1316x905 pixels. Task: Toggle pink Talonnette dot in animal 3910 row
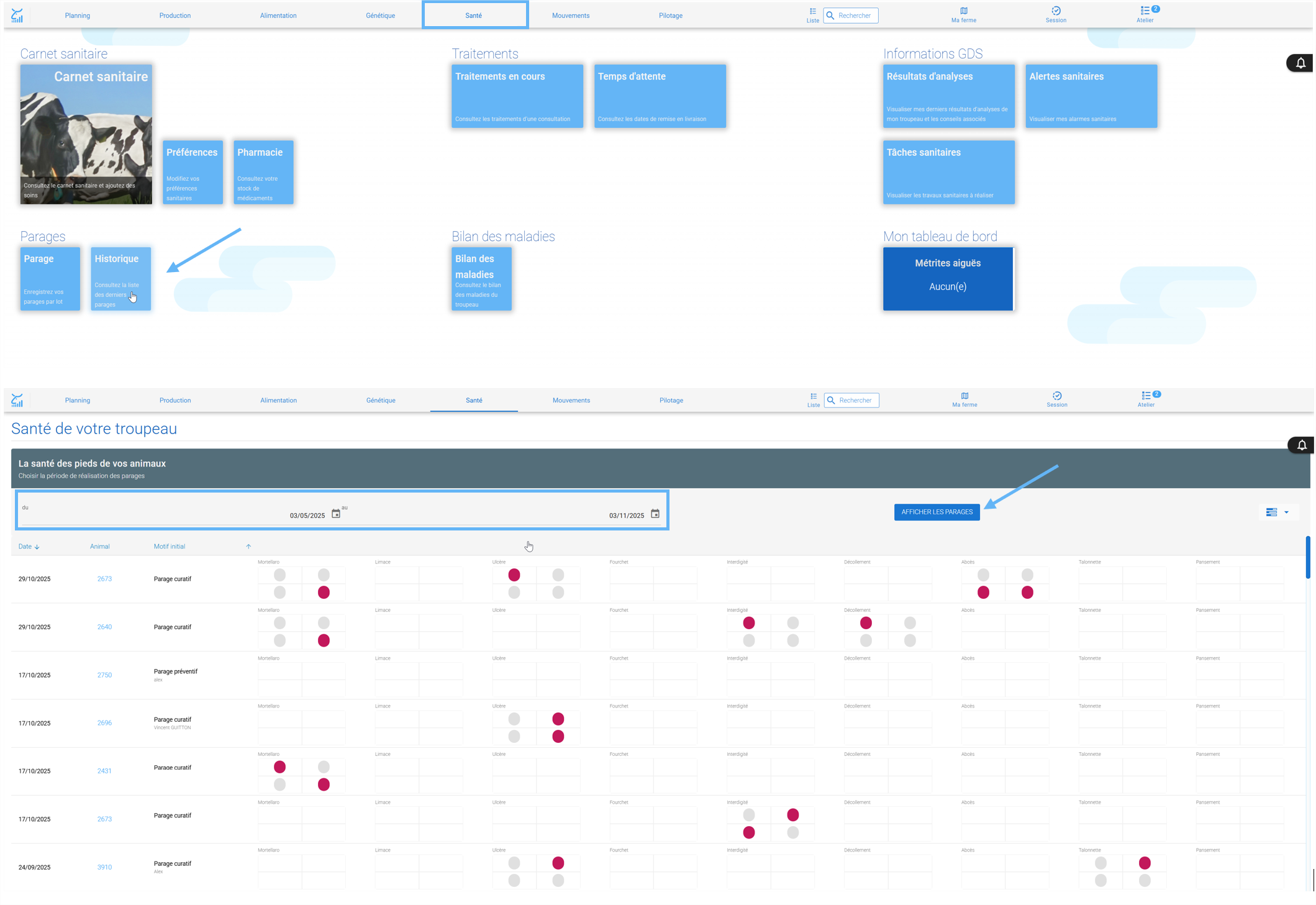pos(1145,863)
